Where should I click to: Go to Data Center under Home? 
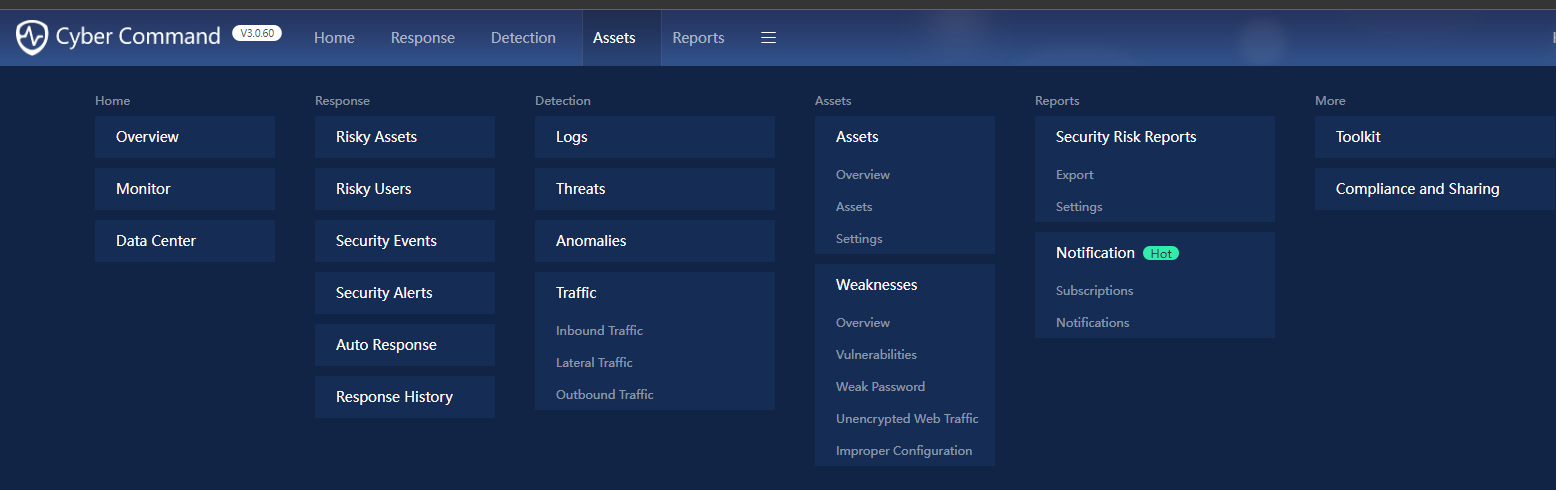coord(156,241)
